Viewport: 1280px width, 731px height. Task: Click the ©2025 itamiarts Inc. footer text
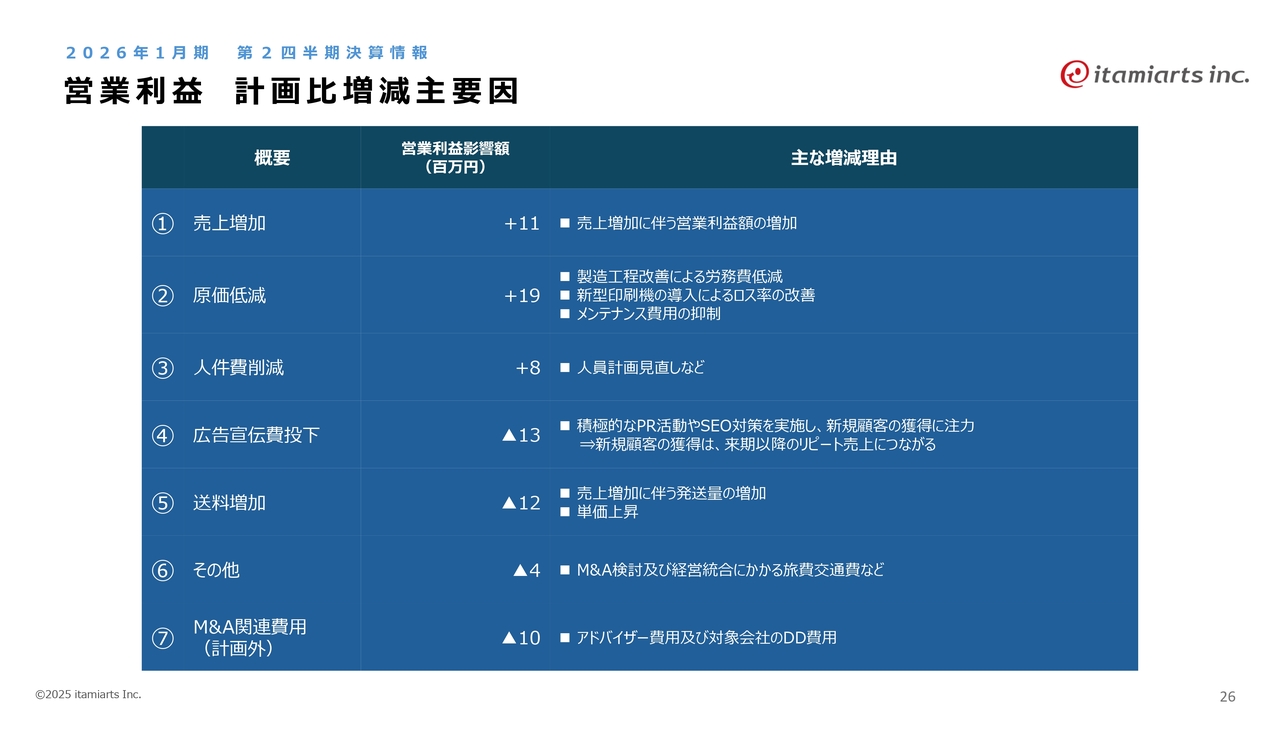[88, 694]
